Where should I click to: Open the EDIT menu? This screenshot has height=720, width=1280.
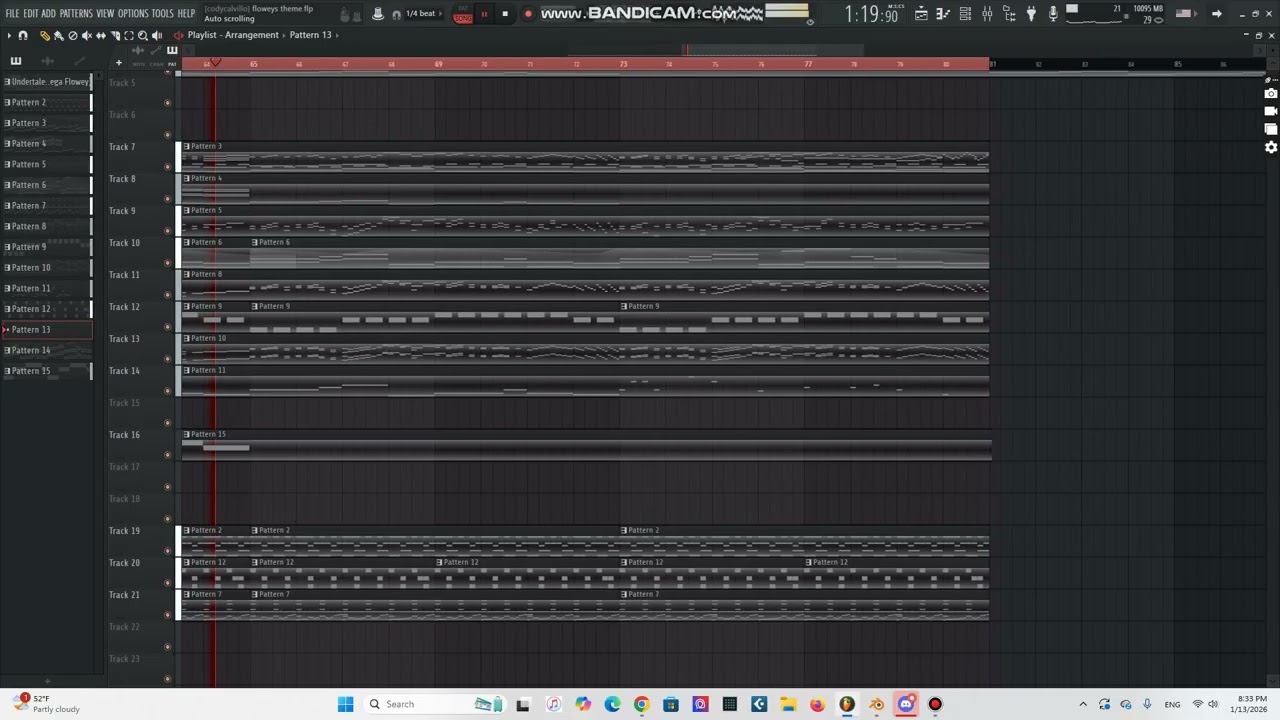pos(31,14)
